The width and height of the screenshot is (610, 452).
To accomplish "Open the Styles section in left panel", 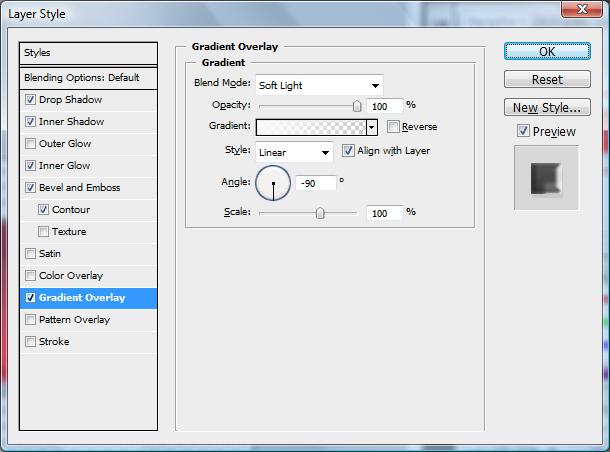I will coord(89,53).
